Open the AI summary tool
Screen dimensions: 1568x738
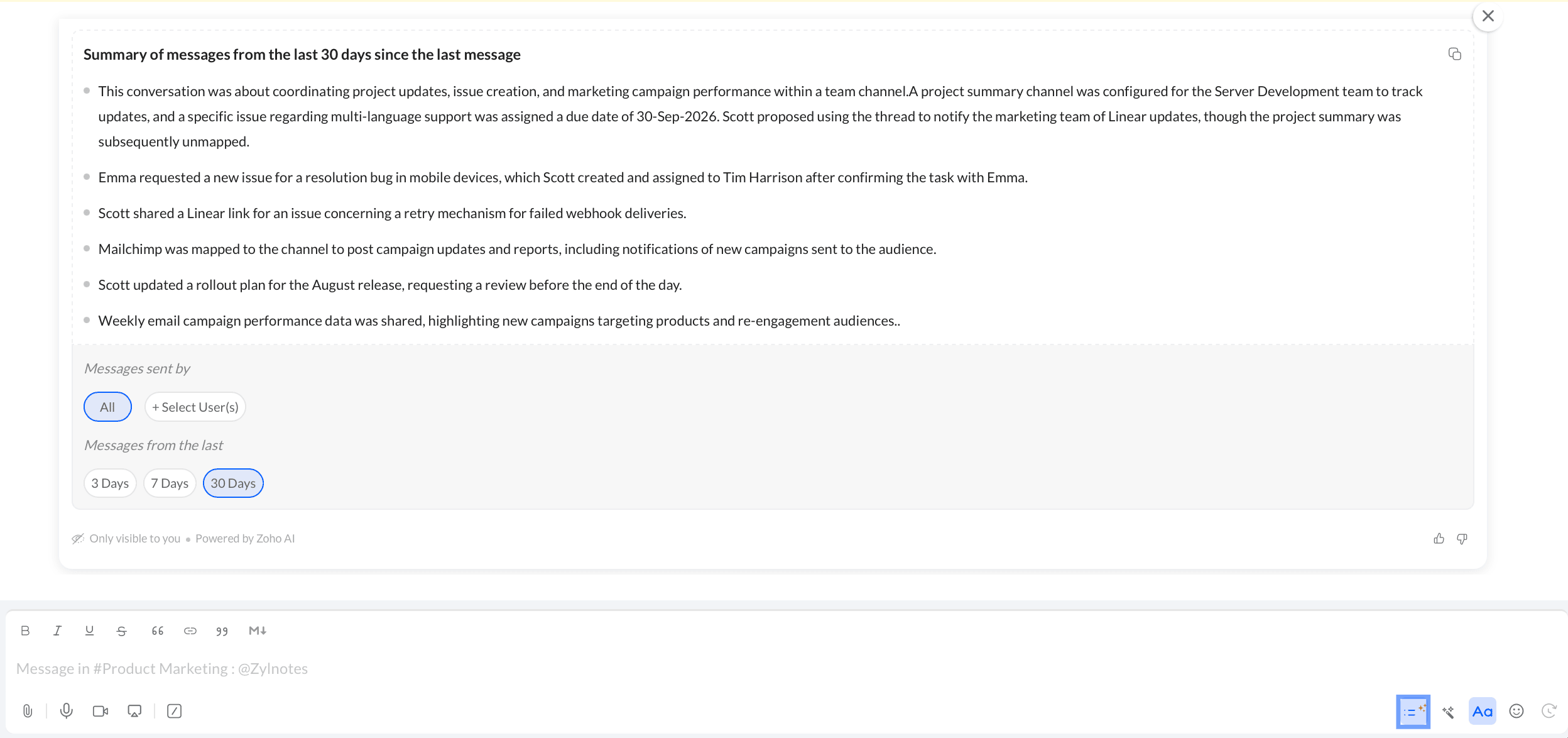tap(1413, 712)
